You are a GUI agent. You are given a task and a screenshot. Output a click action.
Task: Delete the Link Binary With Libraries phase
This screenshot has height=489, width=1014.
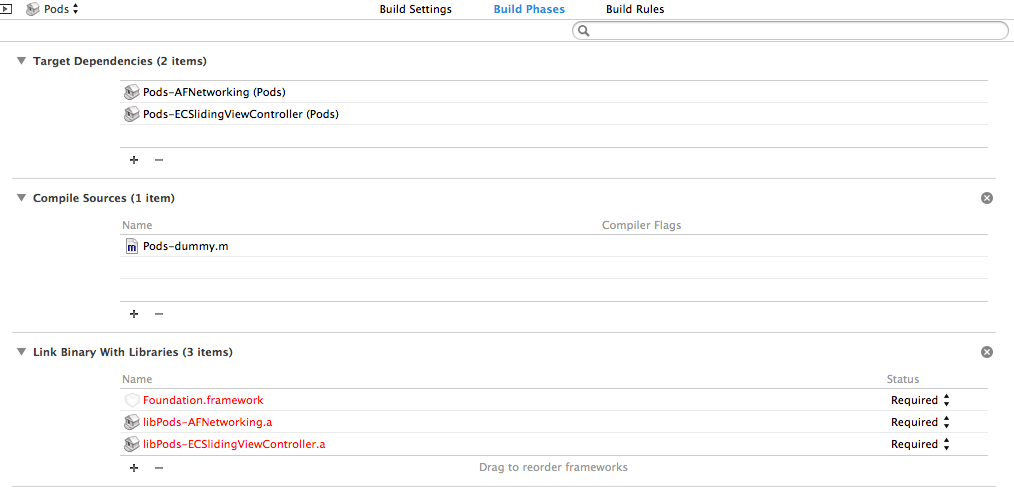point(987,352)
